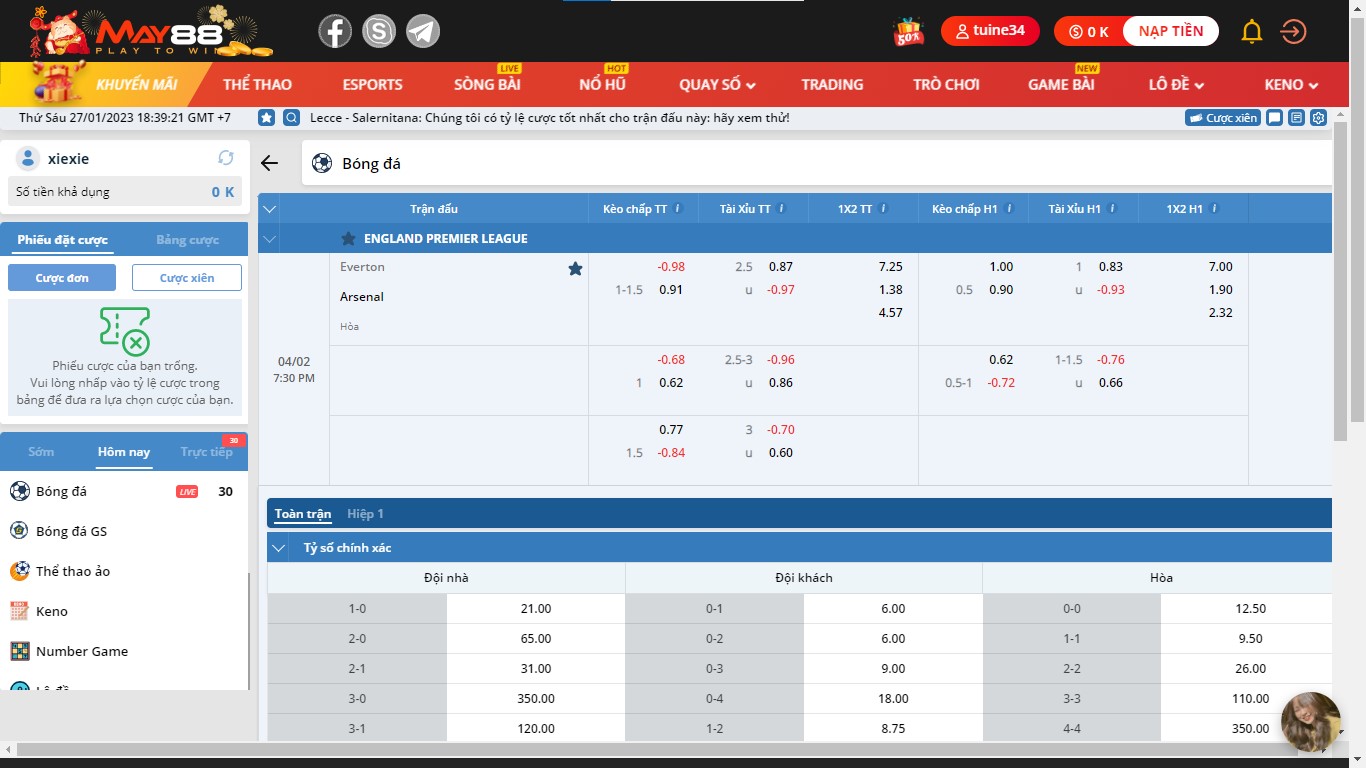Click the MAY88 logo
Screen dimensions: 1366x768
(x=150, y=31)
